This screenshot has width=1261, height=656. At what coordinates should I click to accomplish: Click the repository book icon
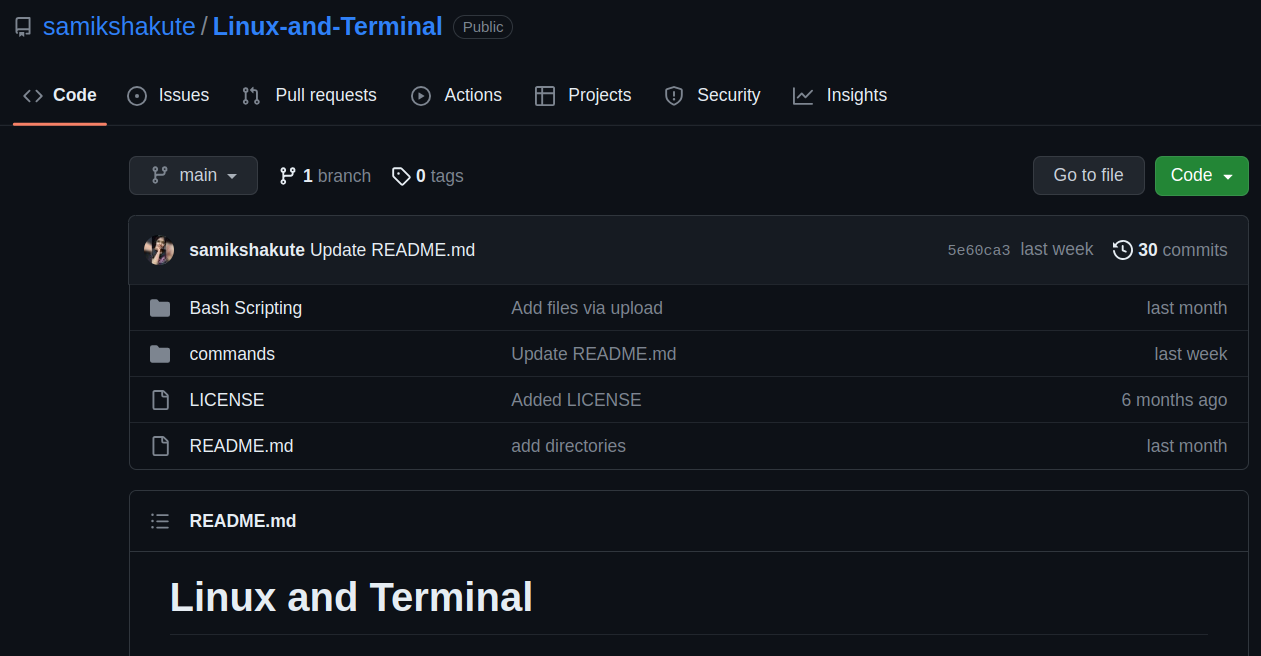(23, 27)
